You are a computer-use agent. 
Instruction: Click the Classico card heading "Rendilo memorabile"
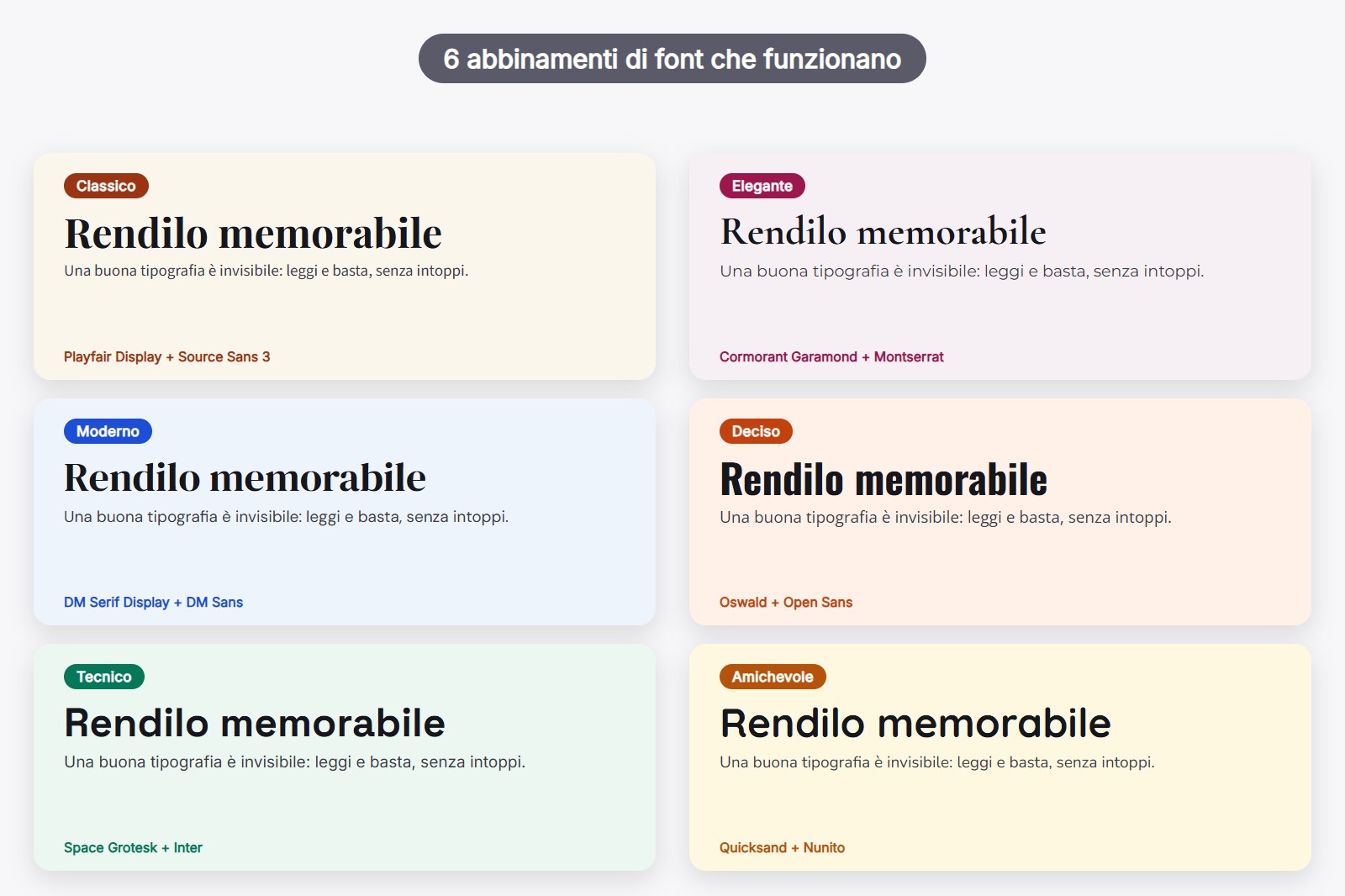(x=253, y=233)
